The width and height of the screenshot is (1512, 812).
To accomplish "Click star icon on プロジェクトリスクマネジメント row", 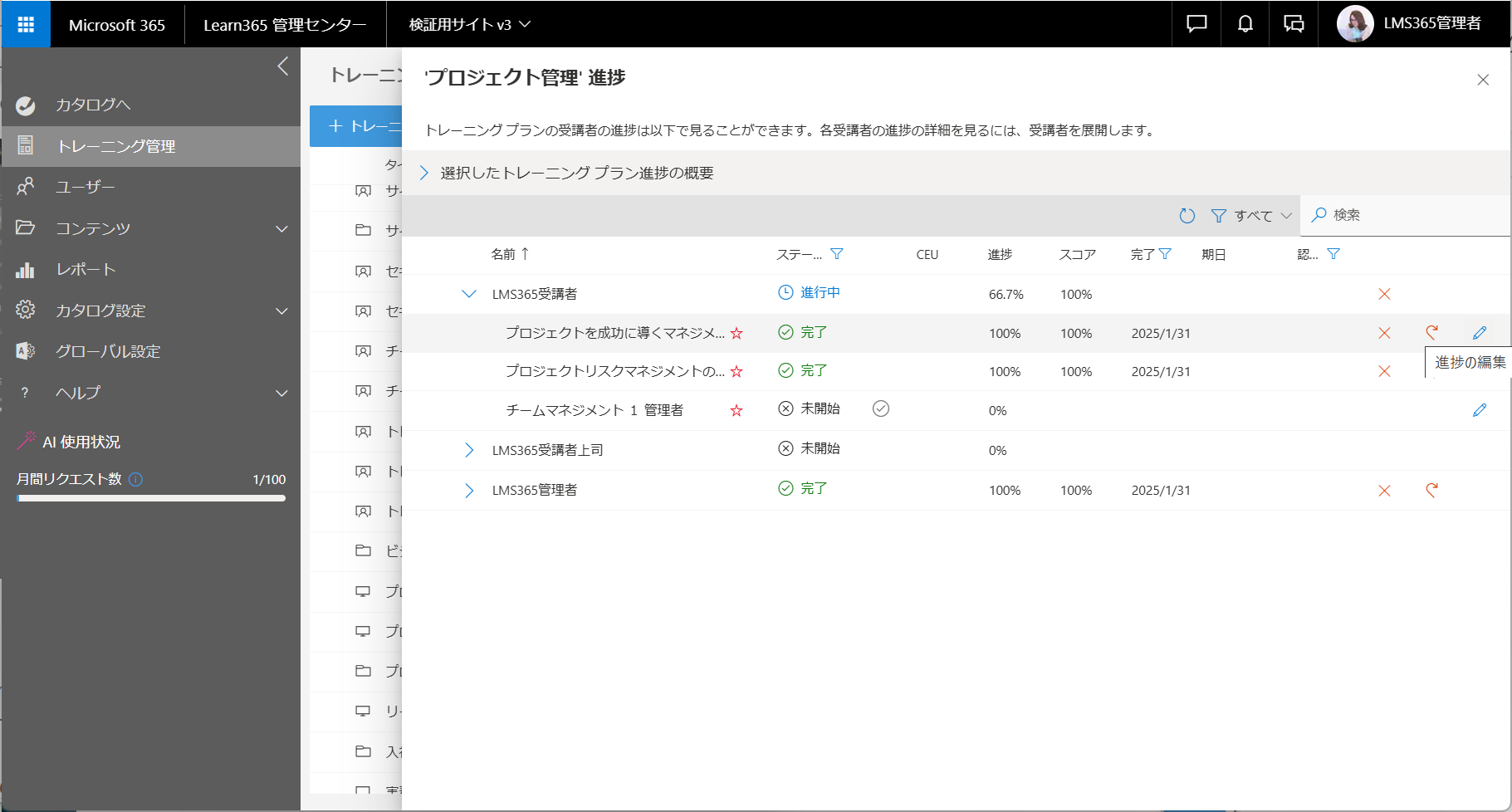I will pyautogui.click(x=736, y=371).
